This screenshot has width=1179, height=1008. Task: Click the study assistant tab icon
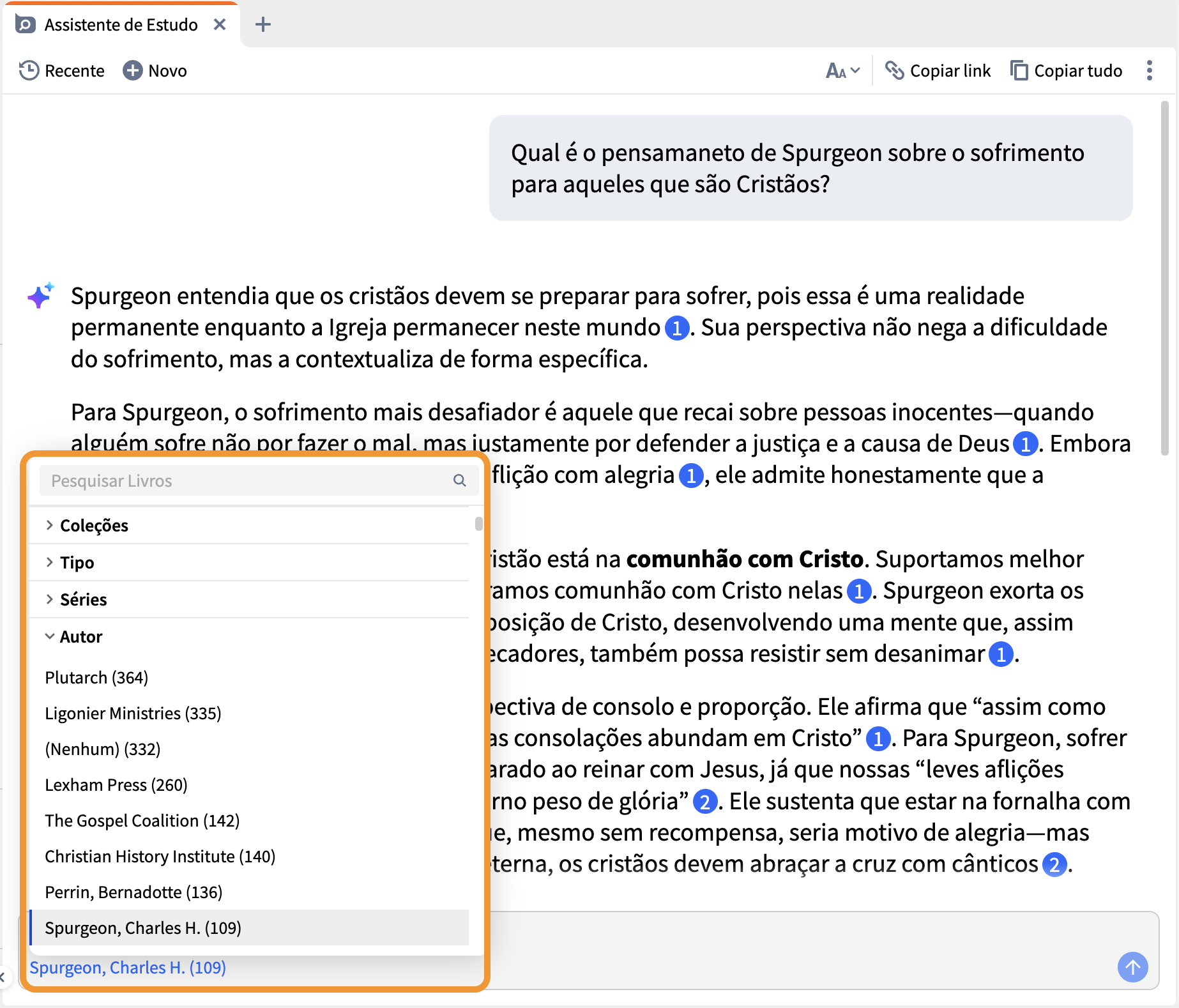pyautogui.click(x=26, y=25)
